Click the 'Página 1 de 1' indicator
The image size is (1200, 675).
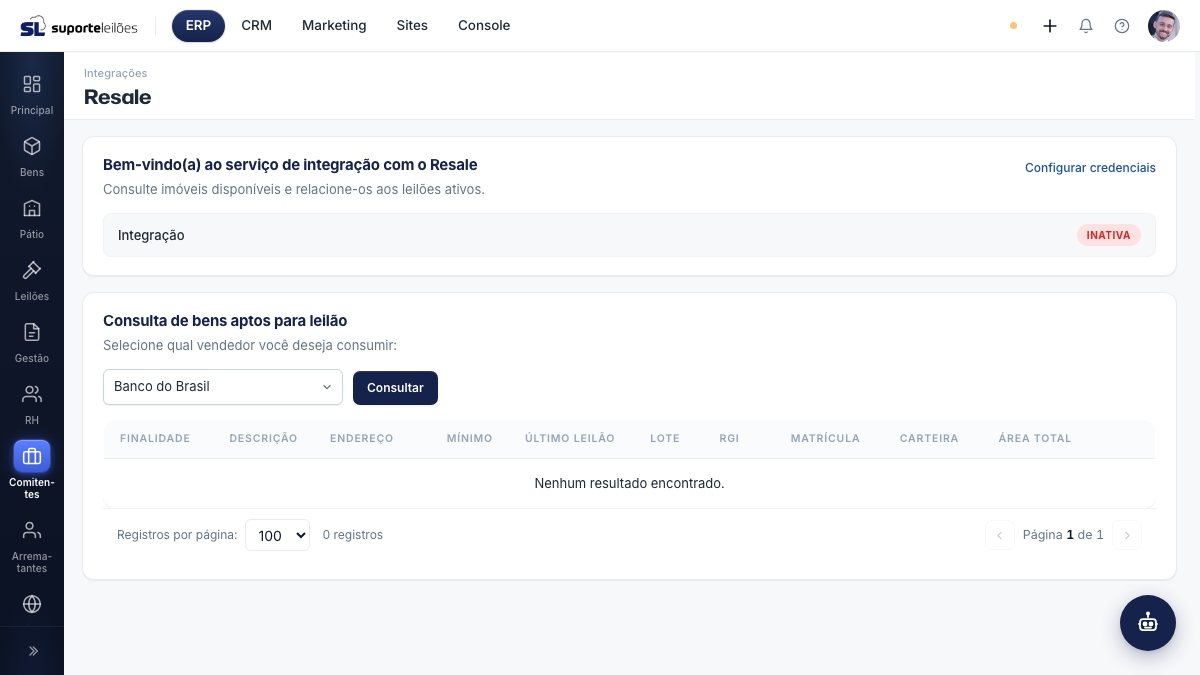(x=1063, y=535)
